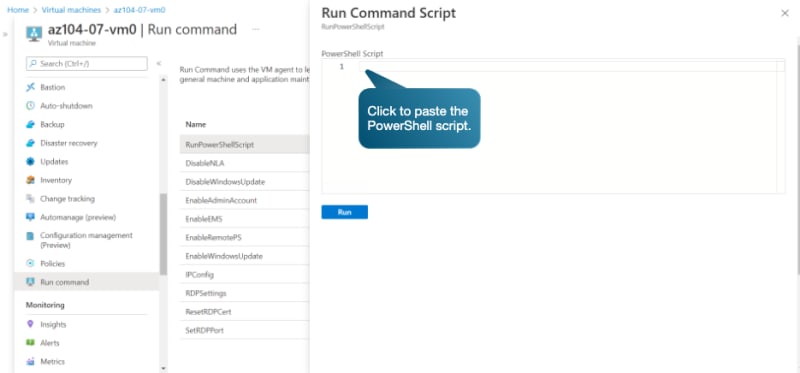
Task: Open the more options ellipsis by title
Action: pos(256,30)
